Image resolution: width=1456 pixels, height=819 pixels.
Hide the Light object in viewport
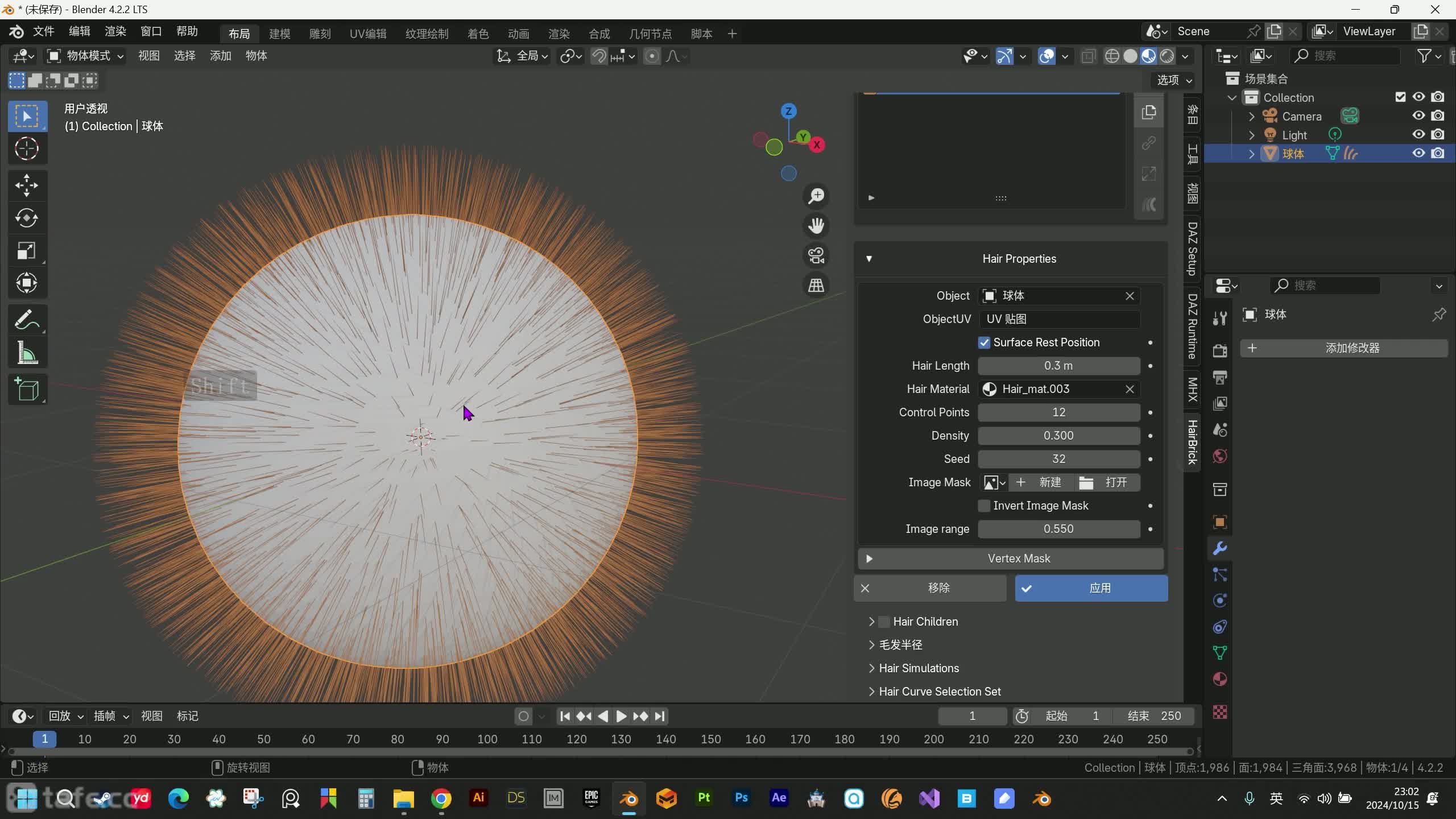(1418, 134)
